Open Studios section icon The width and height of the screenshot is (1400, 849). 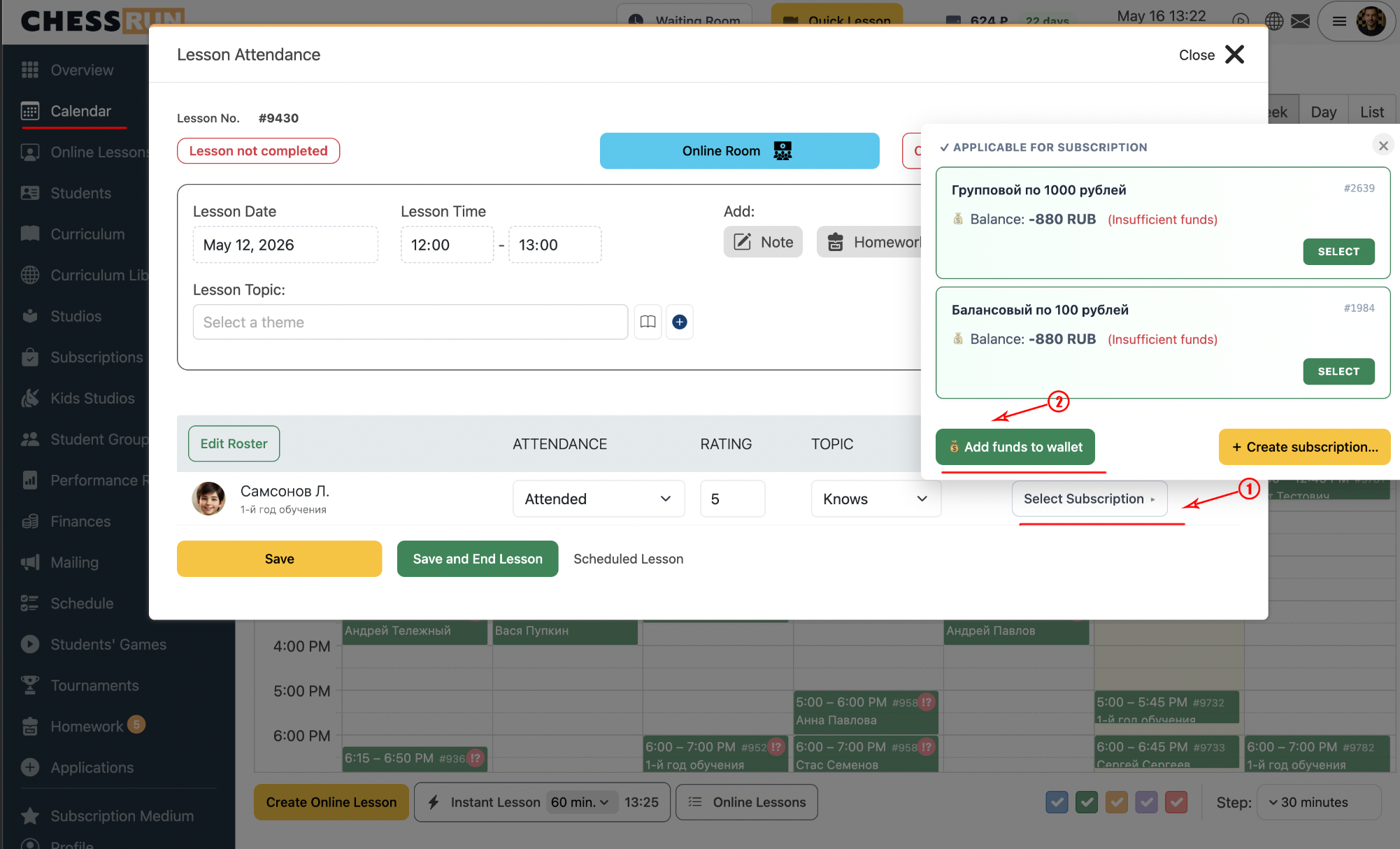tap(30, 316)
